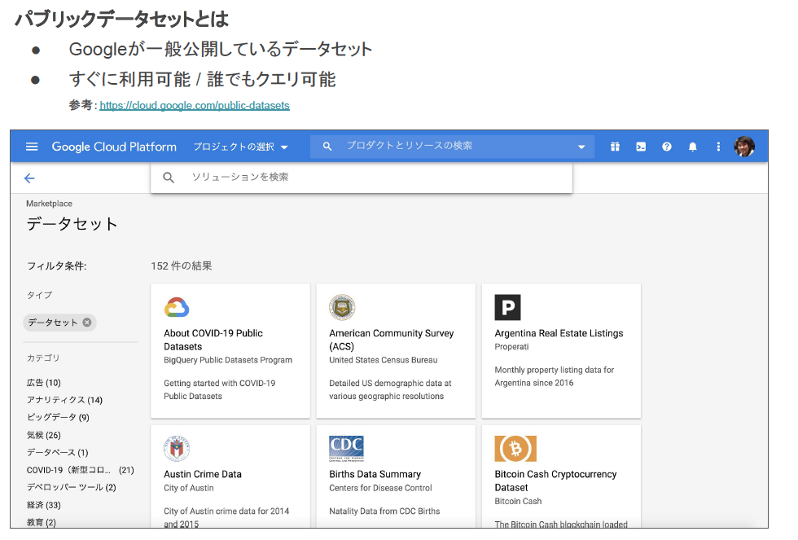Open the About COVID-19 Public Datasets card
This screenshot has height=540, width=798.
231,351
